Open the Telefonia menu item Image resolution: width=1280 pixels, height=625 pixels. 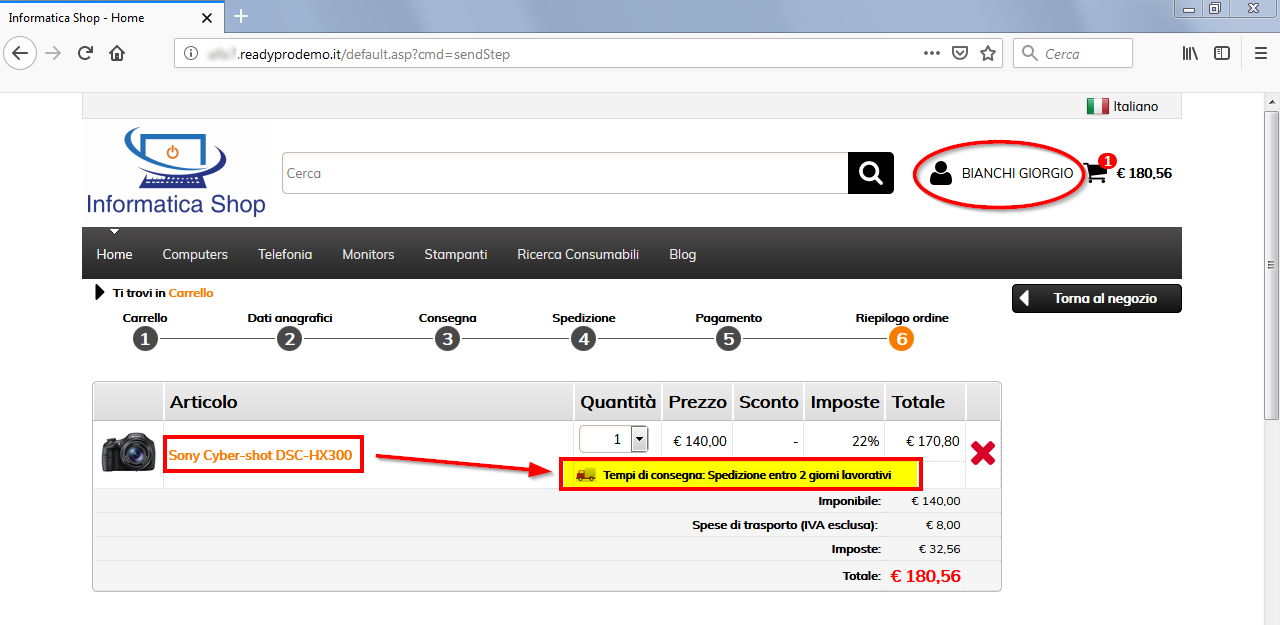(285, 254)
